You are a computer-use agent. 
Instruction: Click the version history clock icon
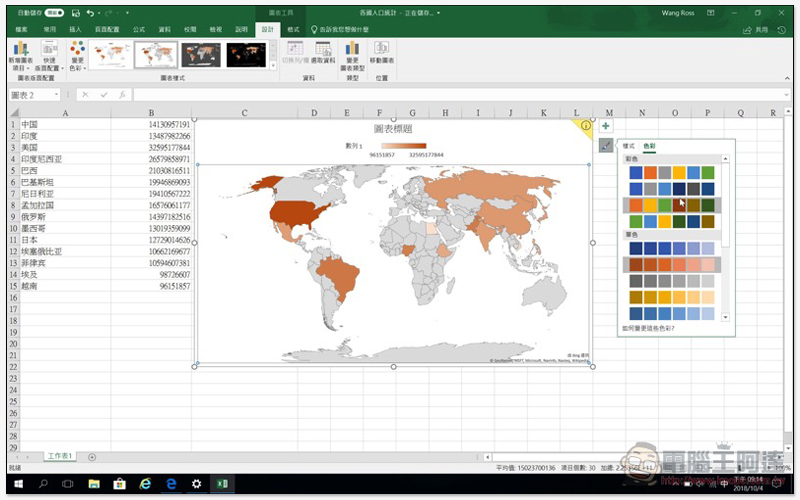782,30
